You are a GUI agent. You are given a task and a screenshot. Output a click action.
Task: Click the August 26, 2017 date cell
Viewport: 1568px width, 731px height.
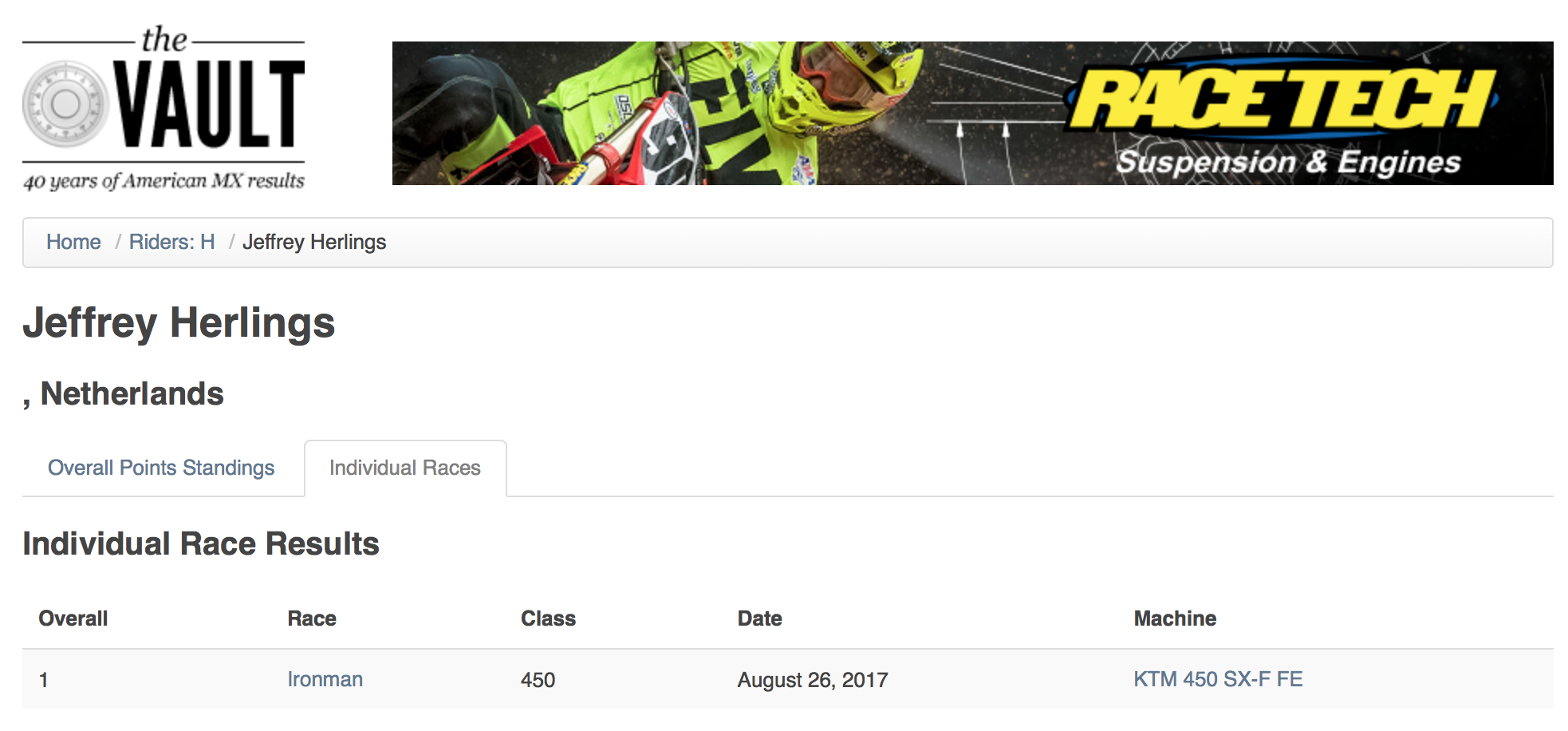point(813,680)
